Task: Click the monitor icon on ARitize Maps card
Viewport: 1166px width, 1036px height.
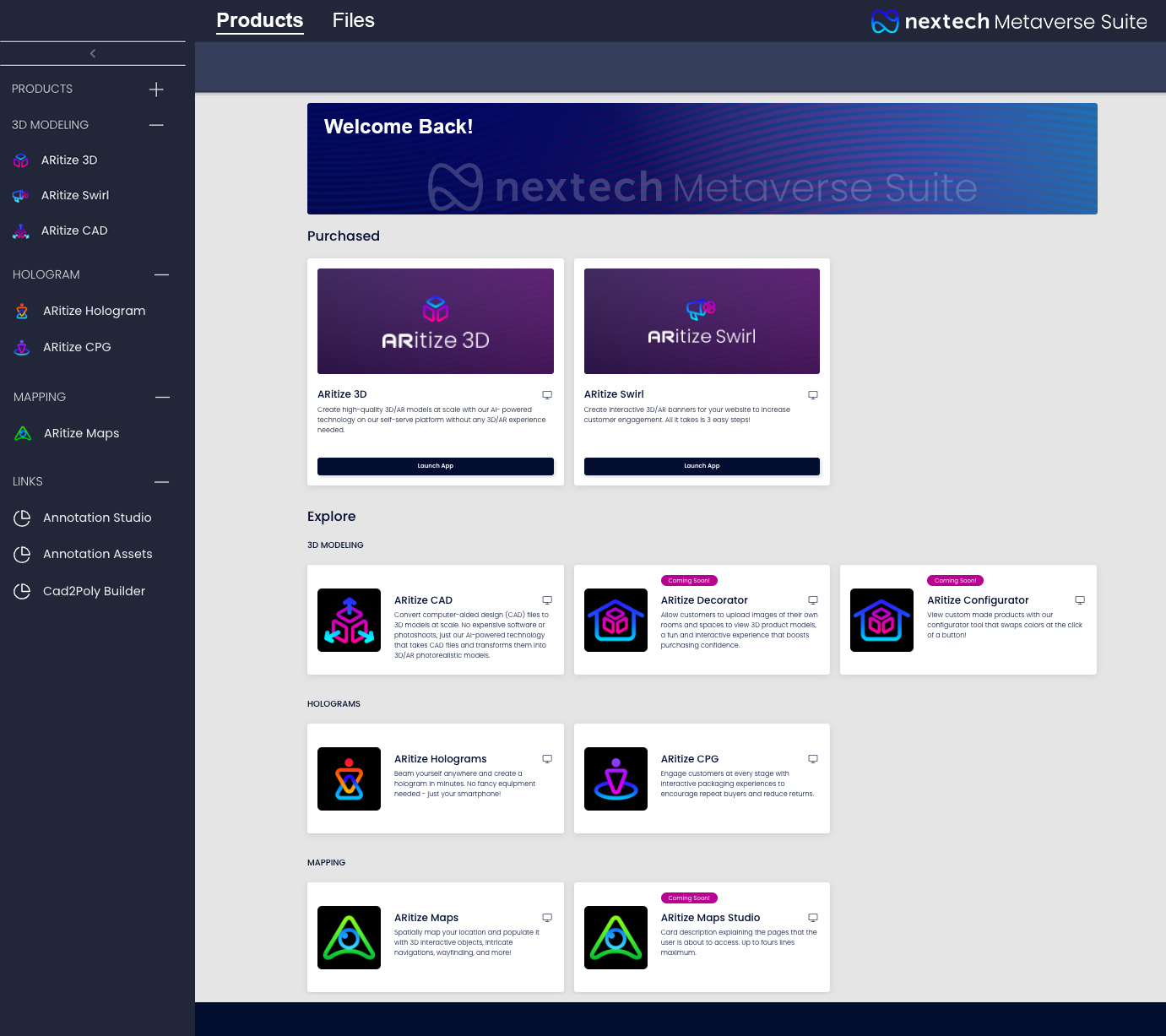Action: click(547, 918)
